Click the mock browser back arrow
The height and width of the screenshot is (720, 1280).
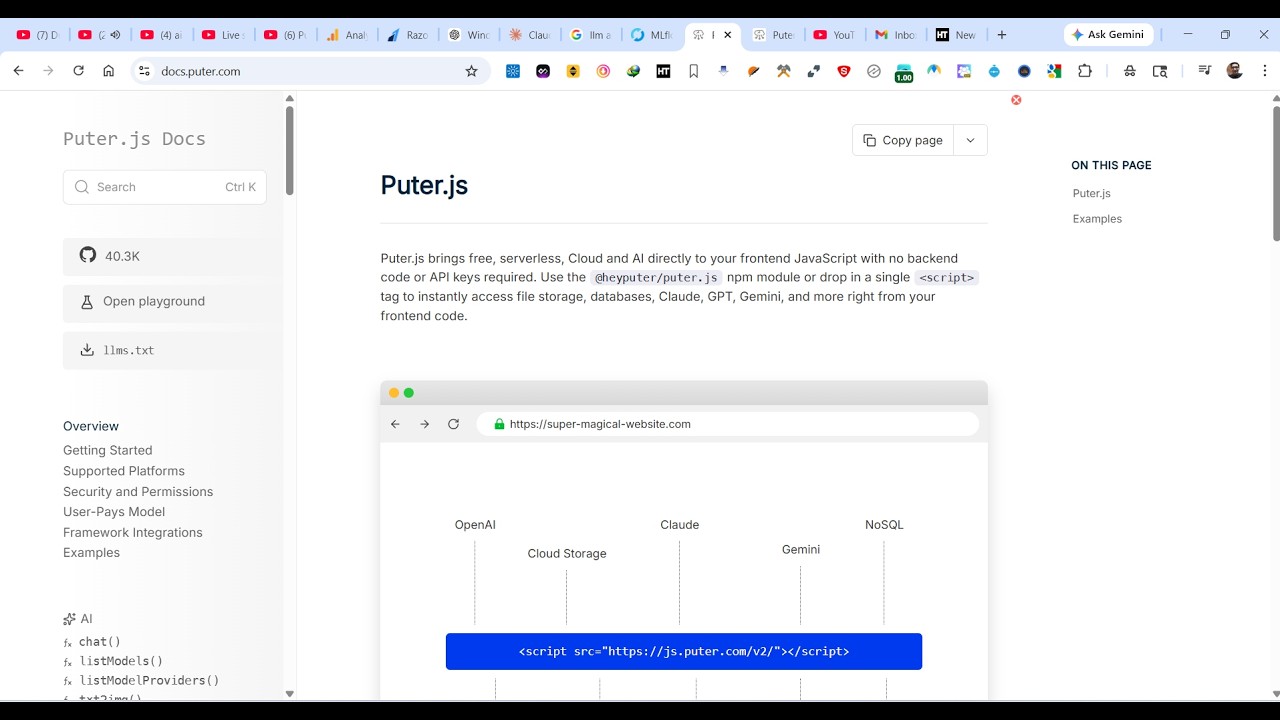[395, 424]
